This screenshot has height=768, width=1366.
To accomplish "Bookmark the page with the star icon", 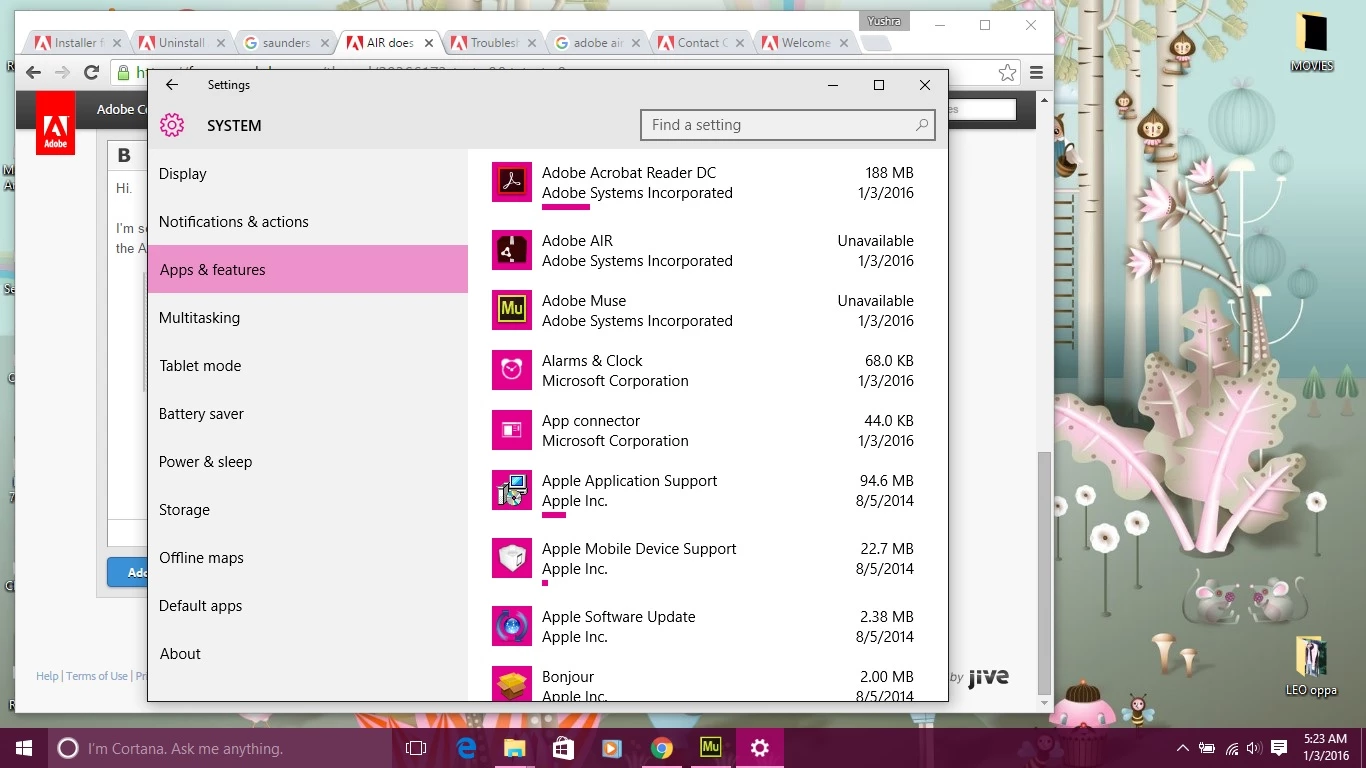I will point(1007,72).
